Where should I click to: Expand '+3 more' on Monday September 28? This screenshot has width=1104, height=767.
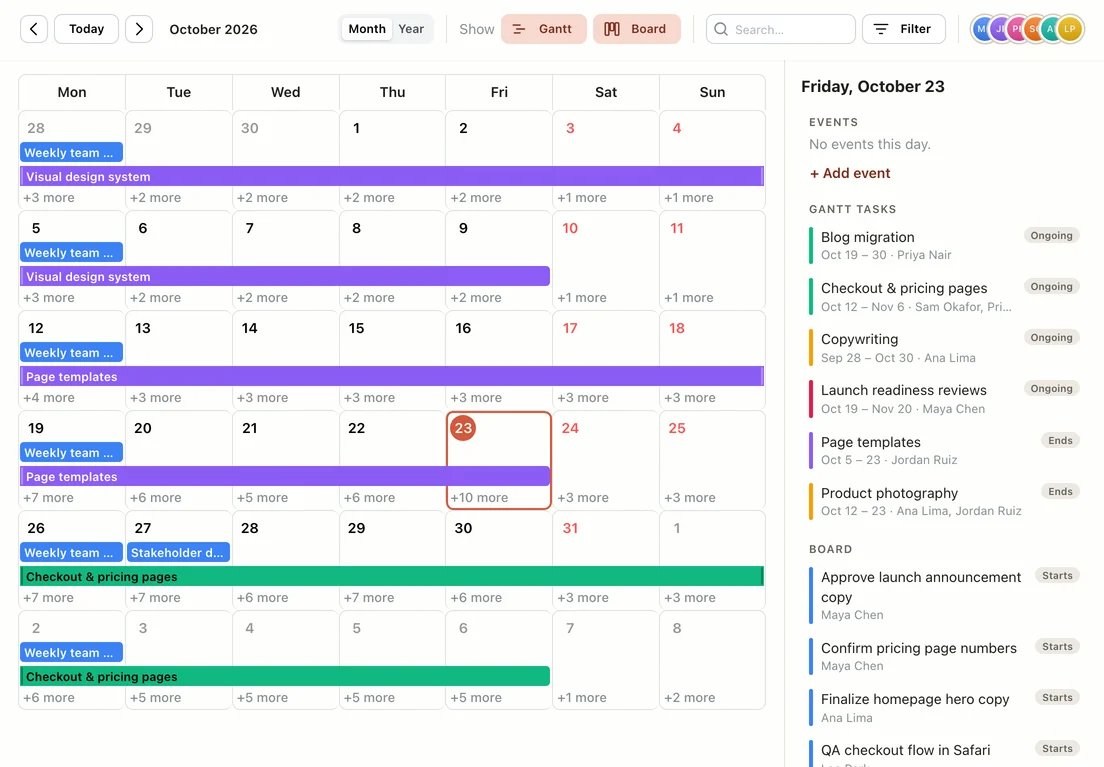click(48, 197)
